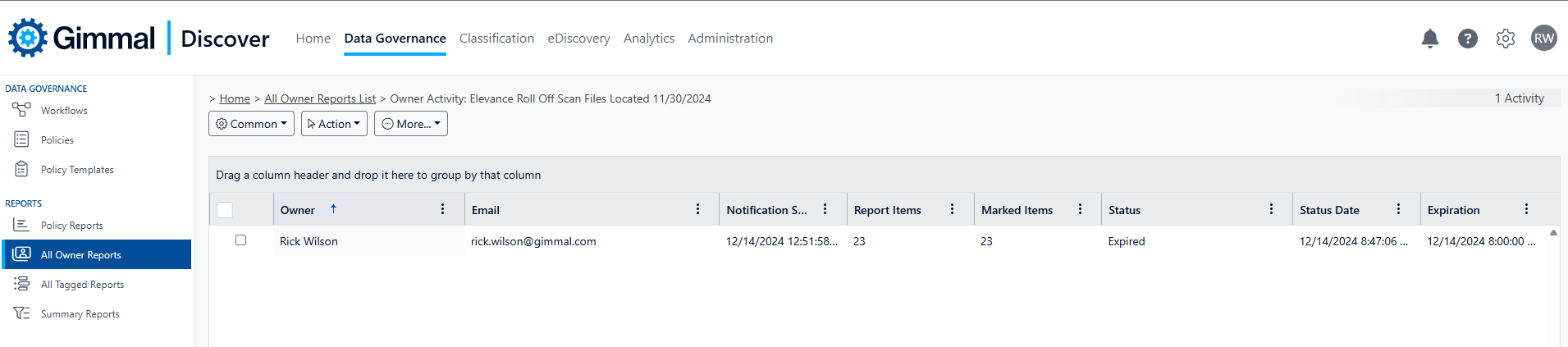Open the settings gear icon
The width and height of the screenshot is (1568, 347).
click(x=1505, y=39)
